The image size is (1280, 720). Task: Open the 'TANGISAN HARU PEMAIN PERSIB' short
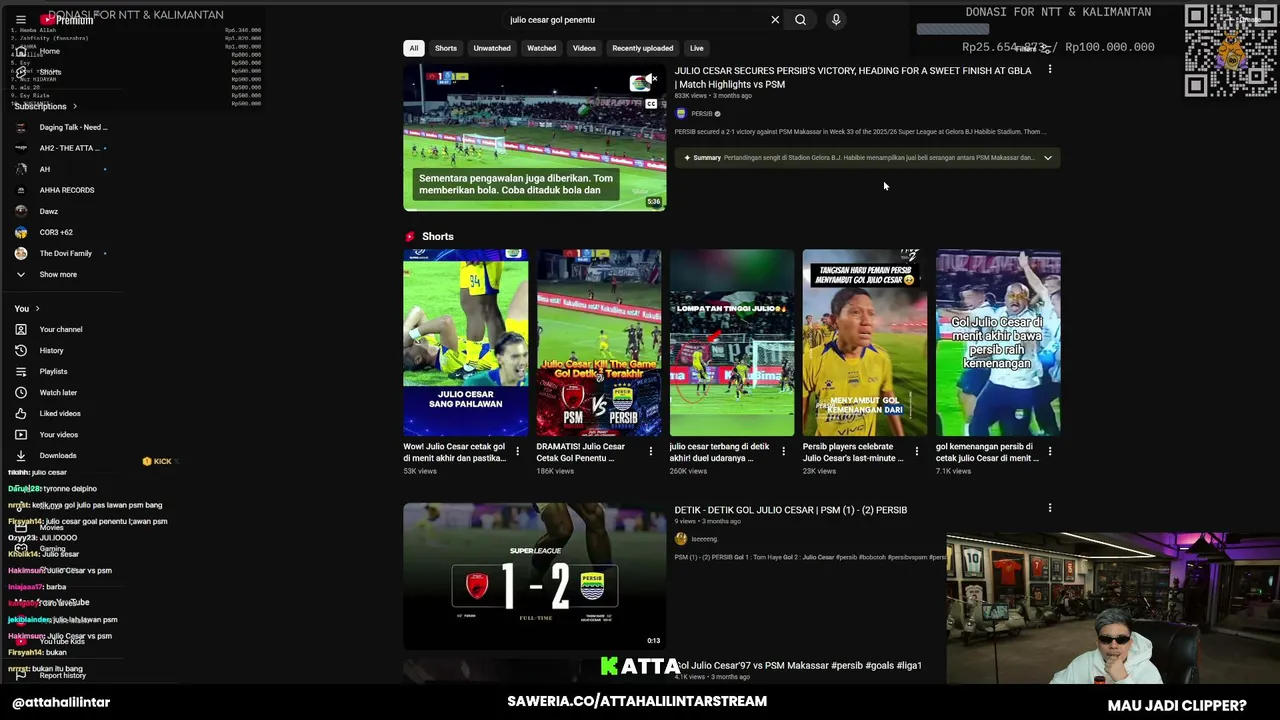pos(865,343)
